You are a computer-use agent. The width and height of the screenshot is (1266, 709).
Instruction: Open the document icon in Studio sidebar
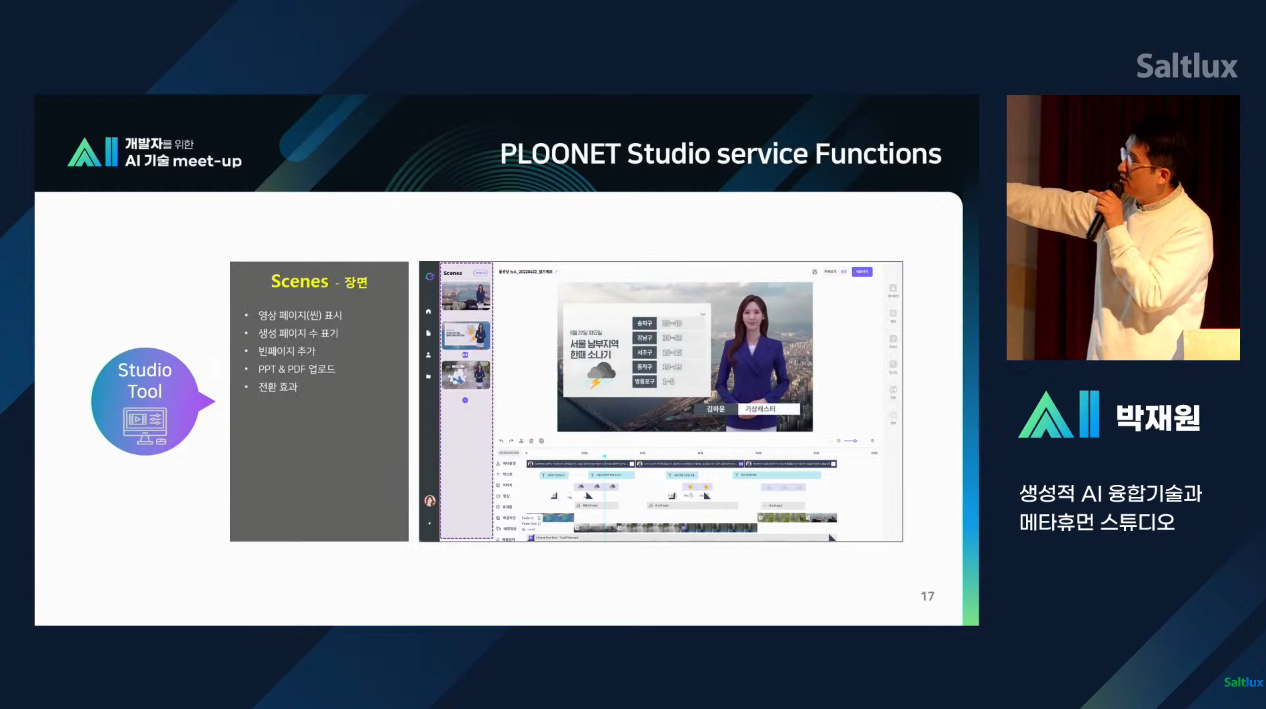(428, 333)
